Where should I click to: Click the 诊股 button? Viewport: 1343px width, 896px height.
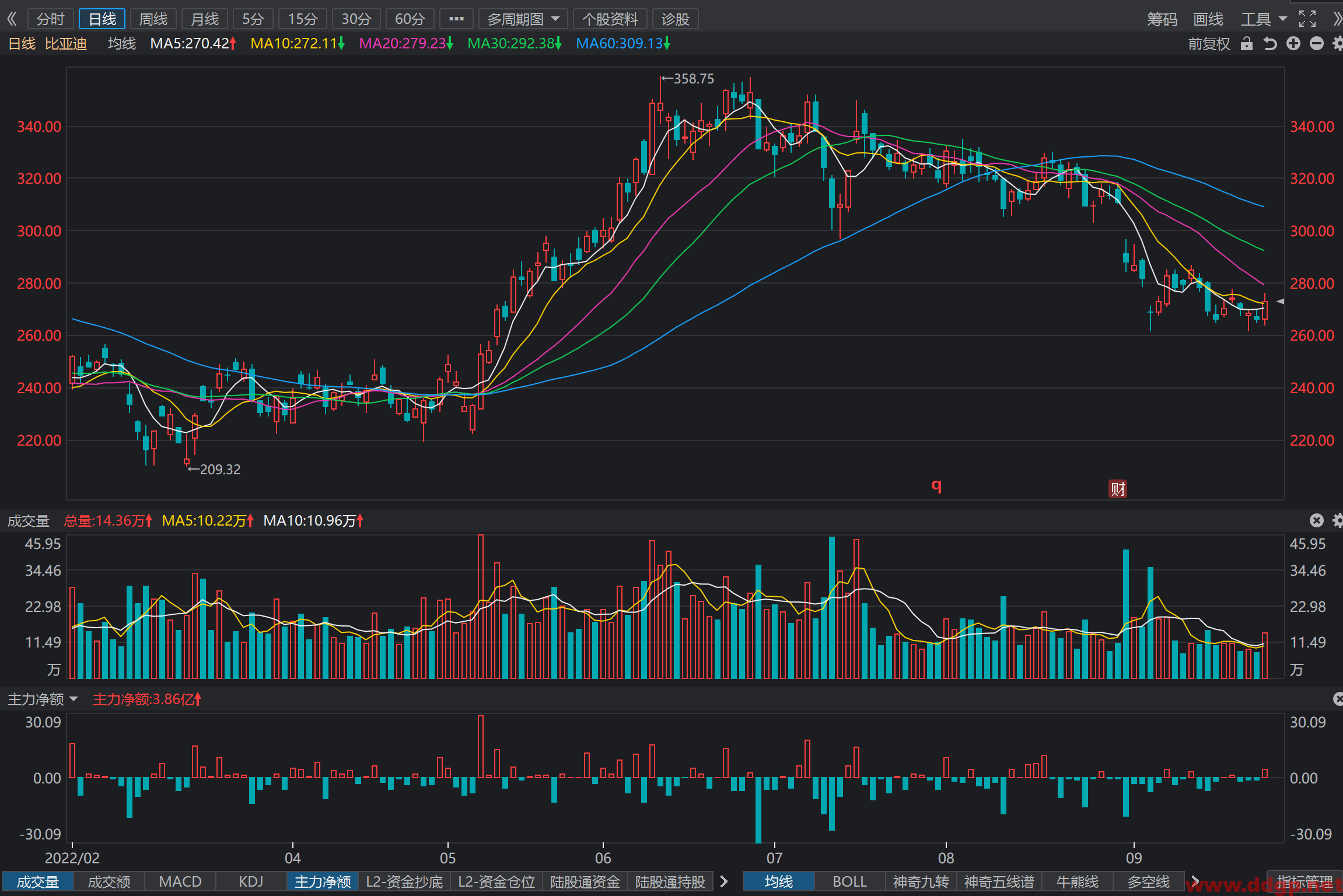[x=676, y=19]
